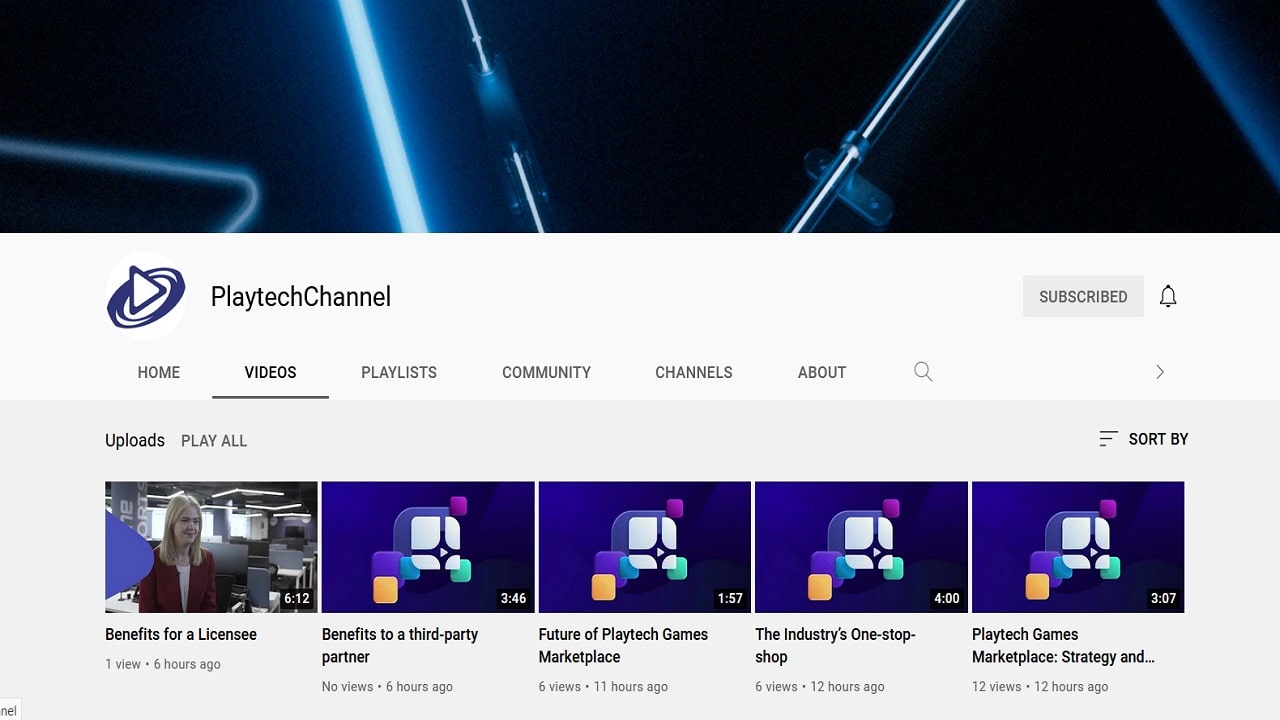Screen dimensions: 1280x720
Task: Open the CHANNELS tab
Action: (x=693, y=372)
